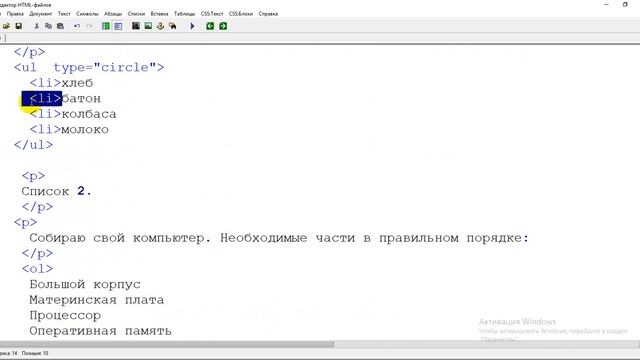
Task: Open the Списки menu
Action: click(136, 14)
